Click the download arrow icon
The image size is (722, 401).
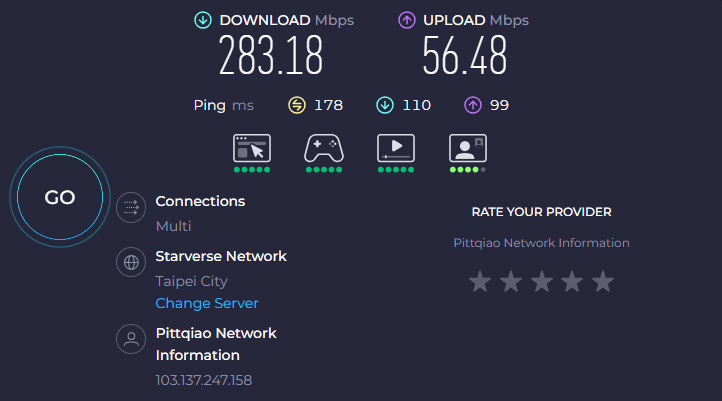coord(204,20)
